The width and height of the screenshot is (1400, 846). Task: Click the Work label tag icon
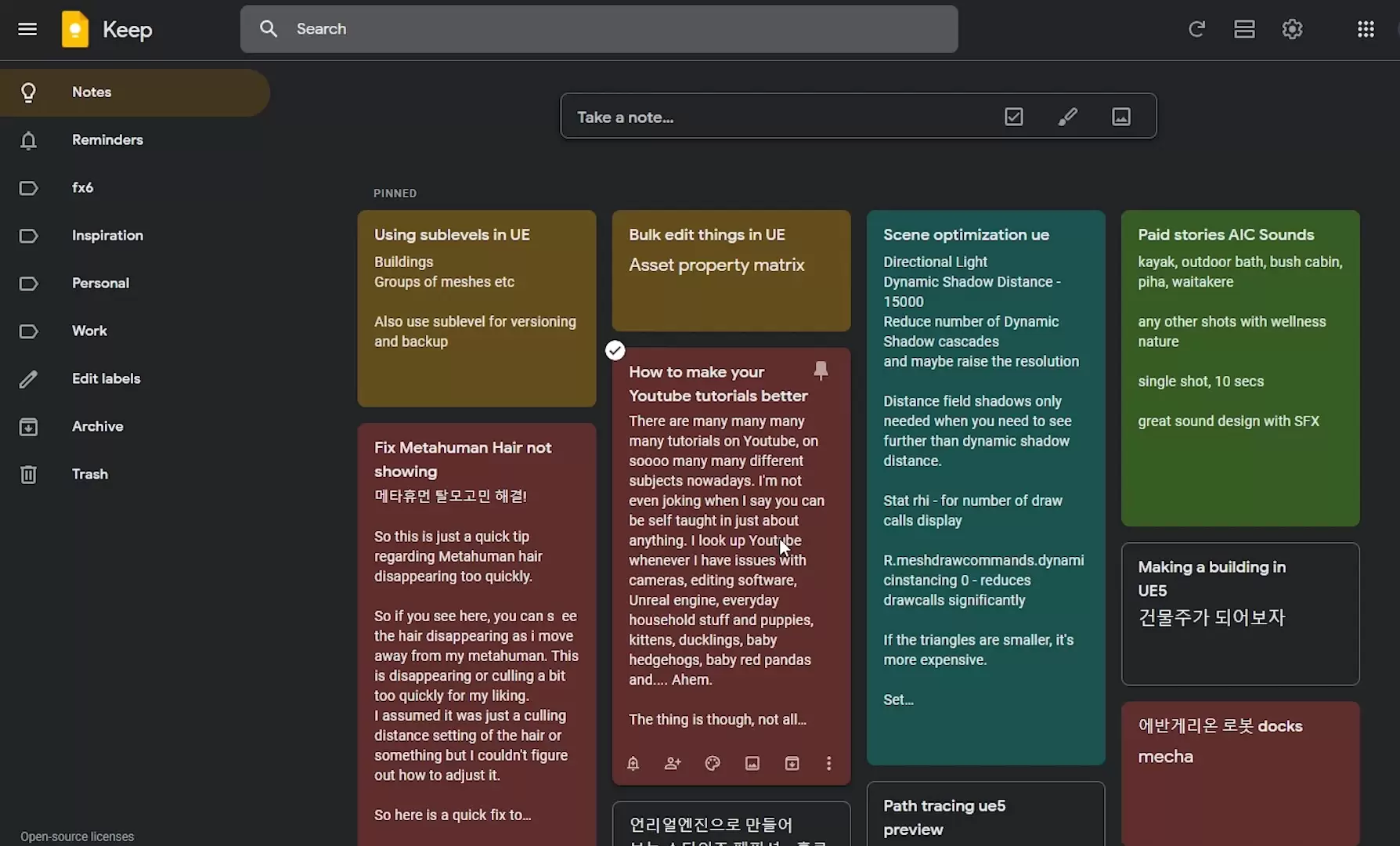click(28, 331)
